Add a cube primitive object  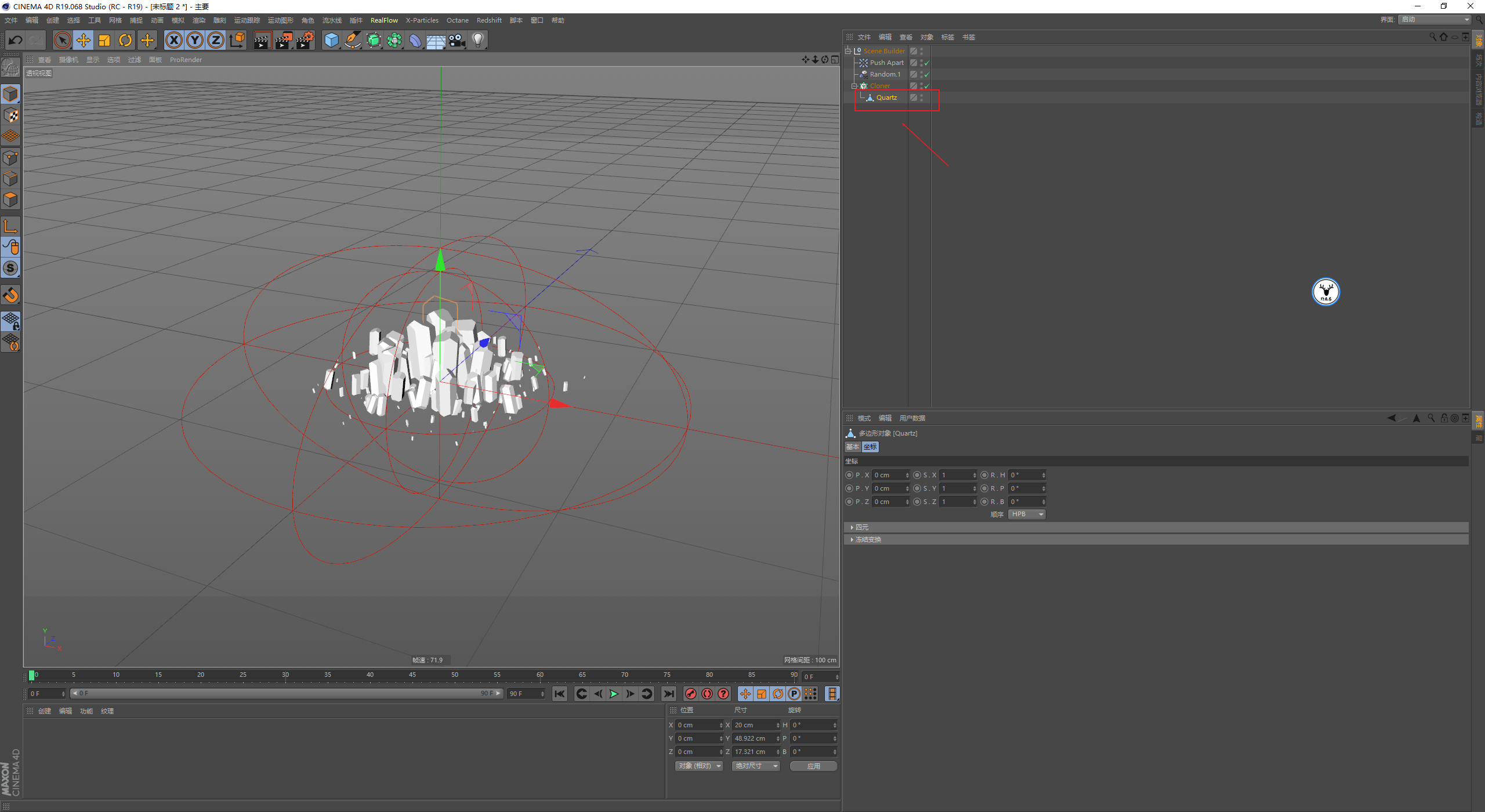click(x=331, y=40)
